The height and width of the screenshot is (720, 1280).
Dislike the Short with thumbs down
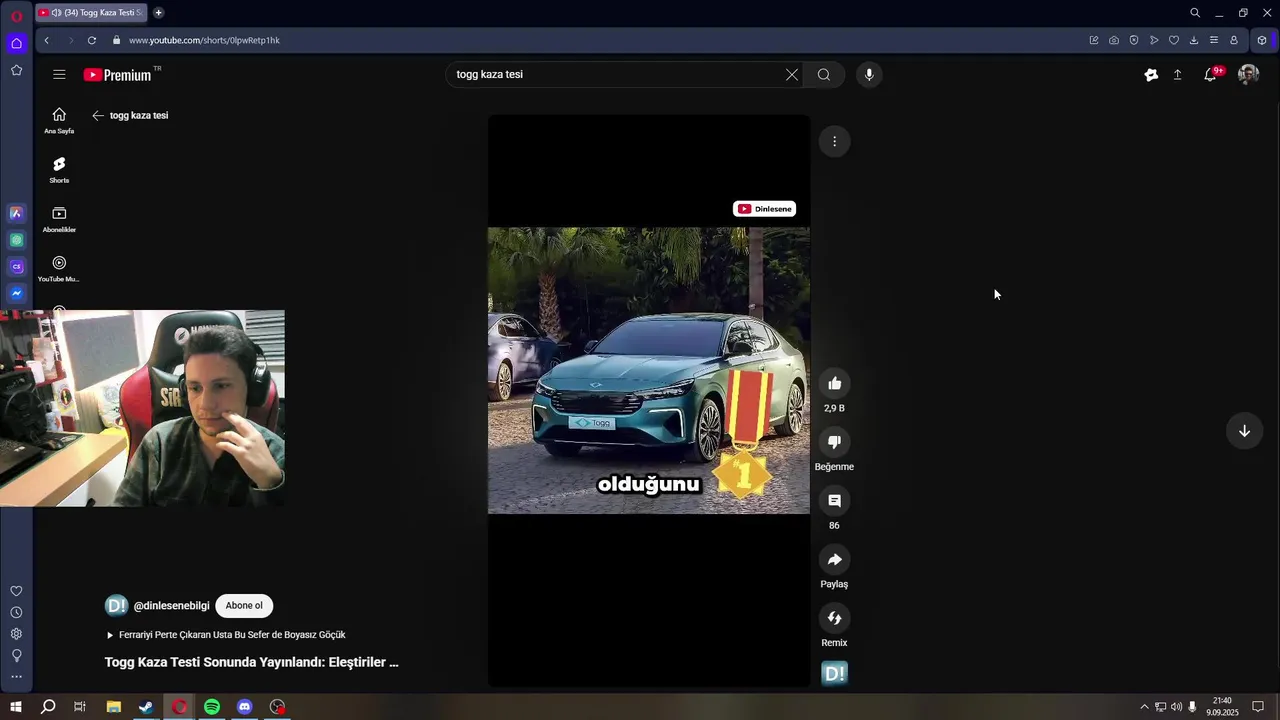[x=834, y=442]
